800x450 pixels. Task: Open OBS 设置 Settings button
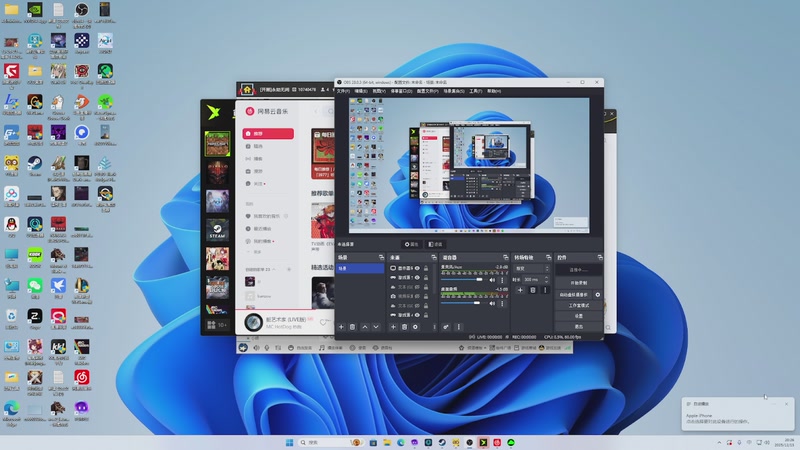pyautogui.click(x=579, y=316)
